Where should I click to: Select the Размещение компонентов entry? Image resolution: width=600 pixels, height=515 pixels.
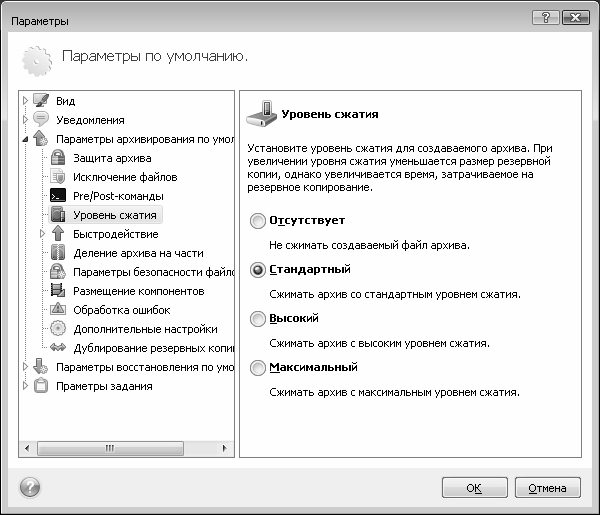click(x=139, y=291)
